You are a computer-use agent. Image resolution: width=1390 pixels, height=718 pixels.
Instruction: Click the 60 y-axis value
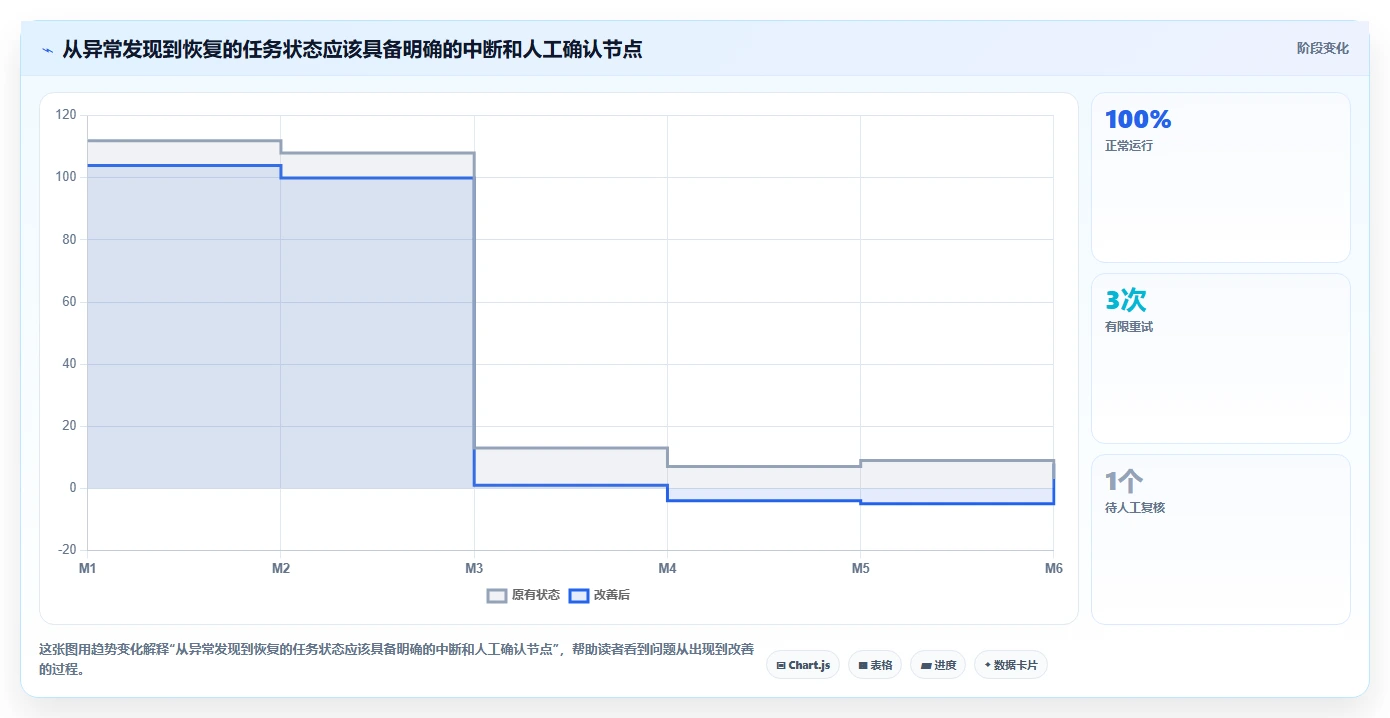pos(69,302)
